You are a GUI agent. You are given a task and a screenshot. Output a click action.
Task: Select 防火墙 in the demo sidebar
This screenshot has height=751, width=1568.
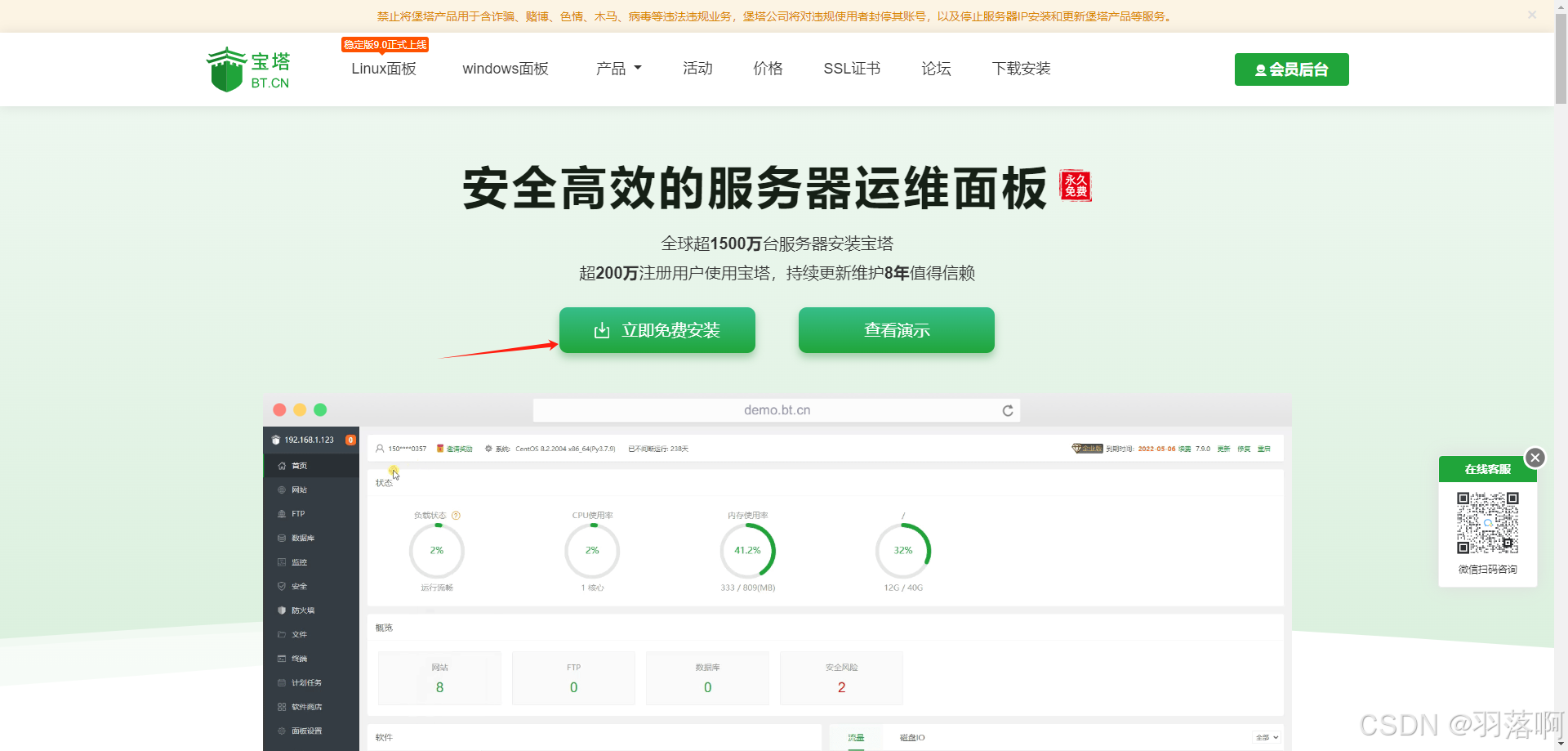[x=311, y=610]
